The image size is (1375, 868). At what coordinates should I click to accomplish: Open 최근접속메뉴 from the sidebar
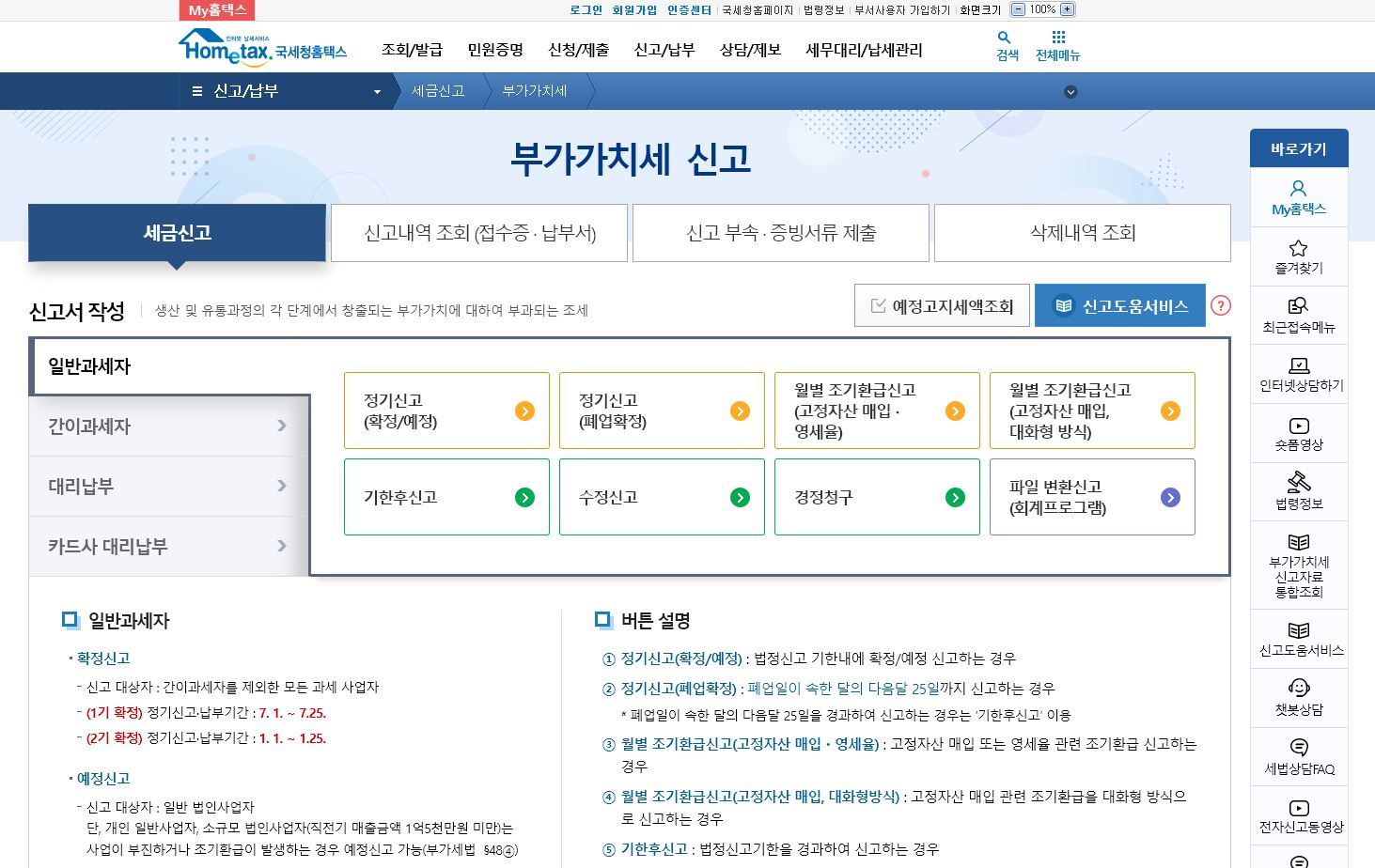1298,315
